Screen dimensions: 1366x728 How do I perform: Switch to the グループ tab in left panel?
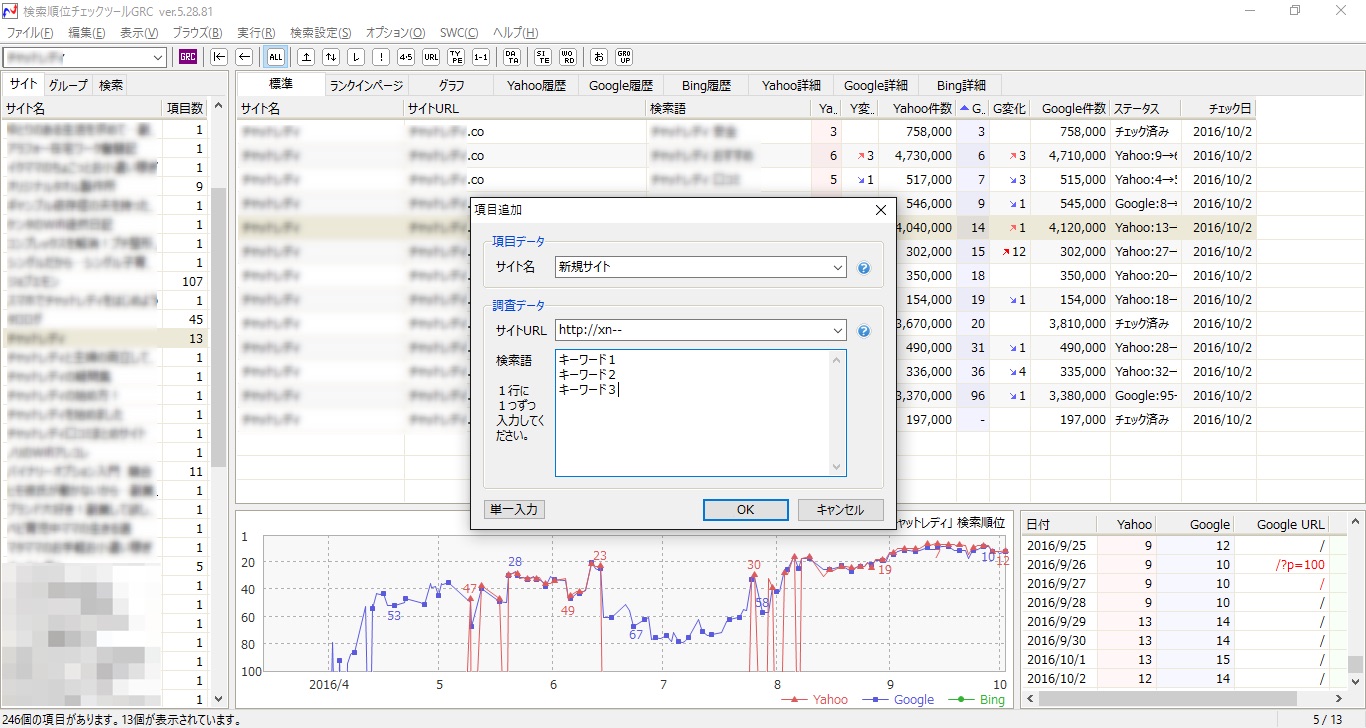(x=68, y=85)
